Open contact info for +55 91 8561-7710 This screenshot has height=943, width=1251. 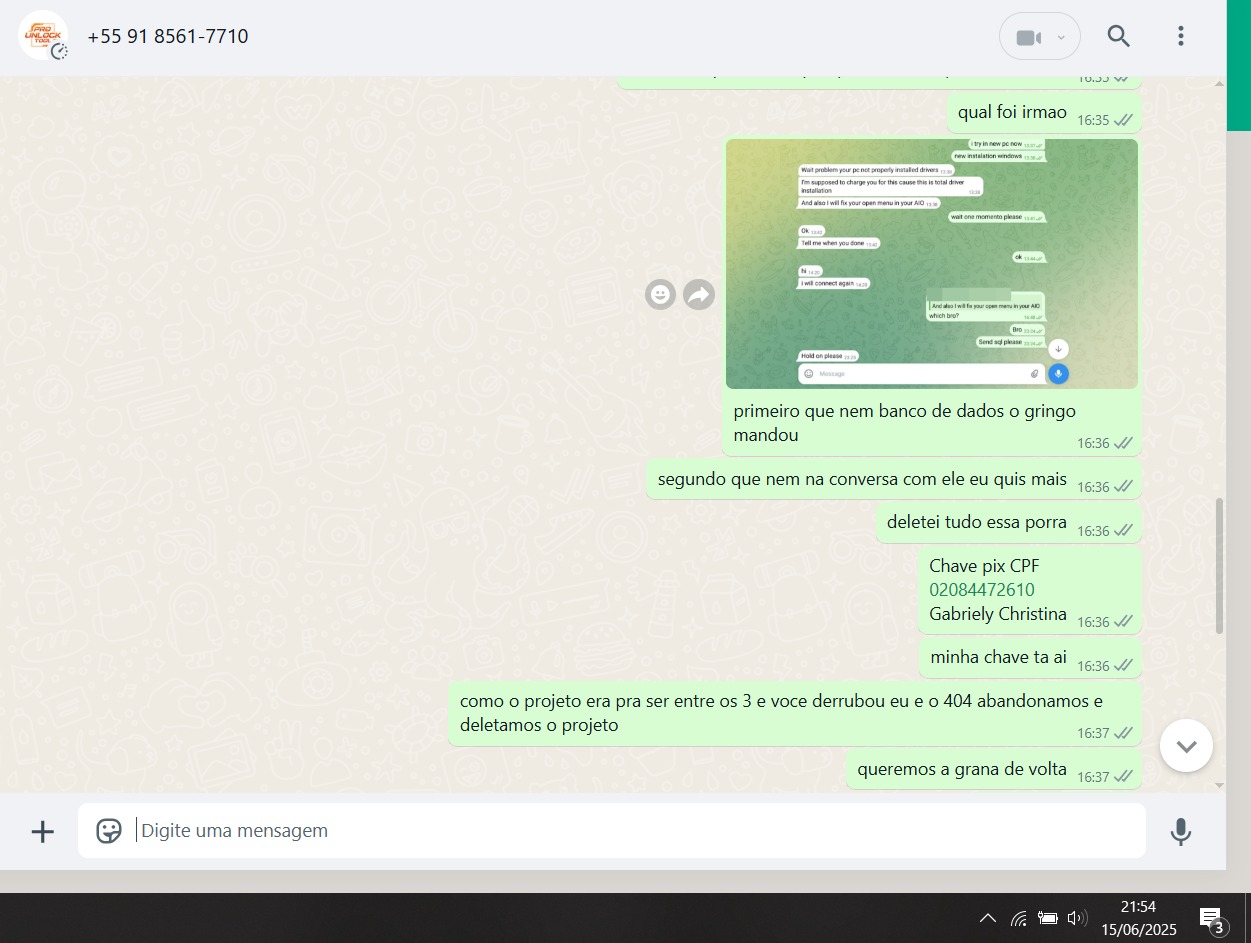point(168,37)
